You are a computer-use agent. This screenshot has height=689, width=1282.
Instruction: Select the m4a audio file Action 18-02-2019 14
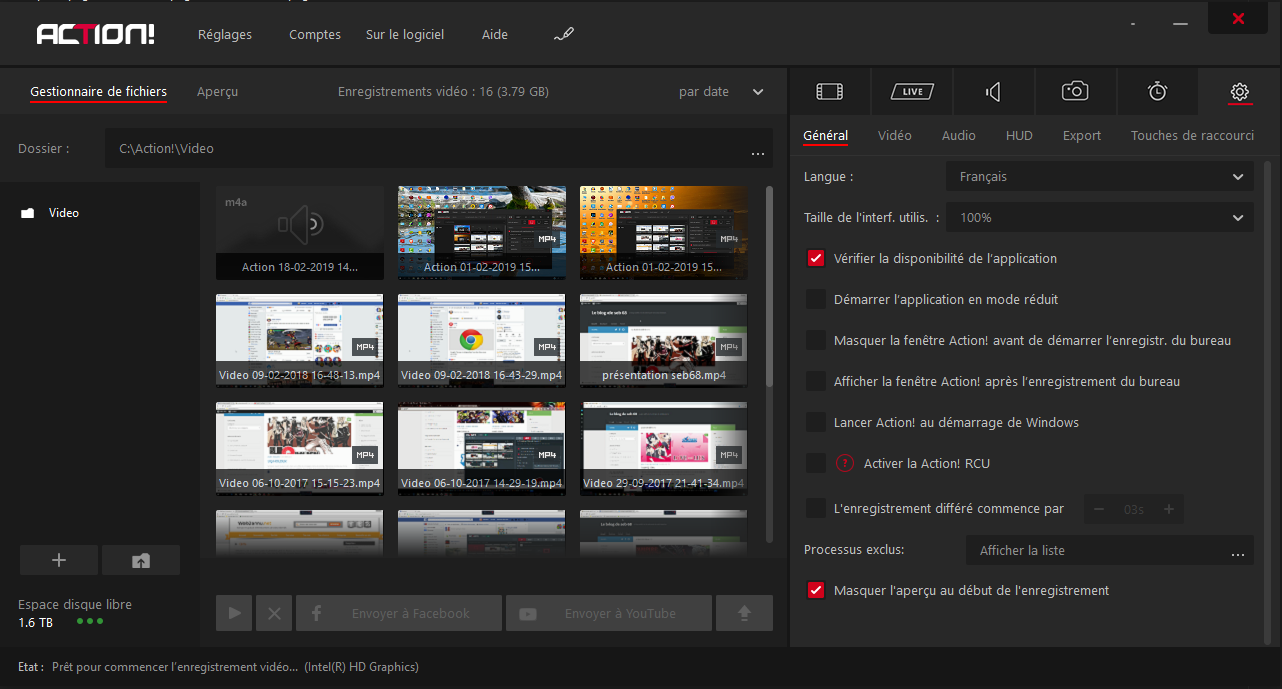coord(300,232)
